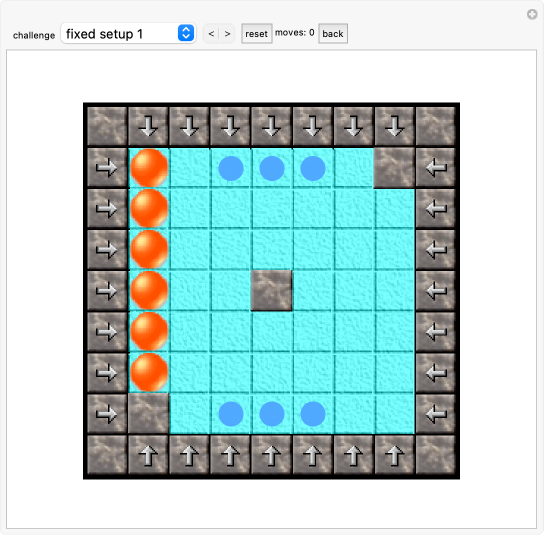Click the right arrow beside the topmost orange ball
The image size is (544, 536).
coord(107,168)
